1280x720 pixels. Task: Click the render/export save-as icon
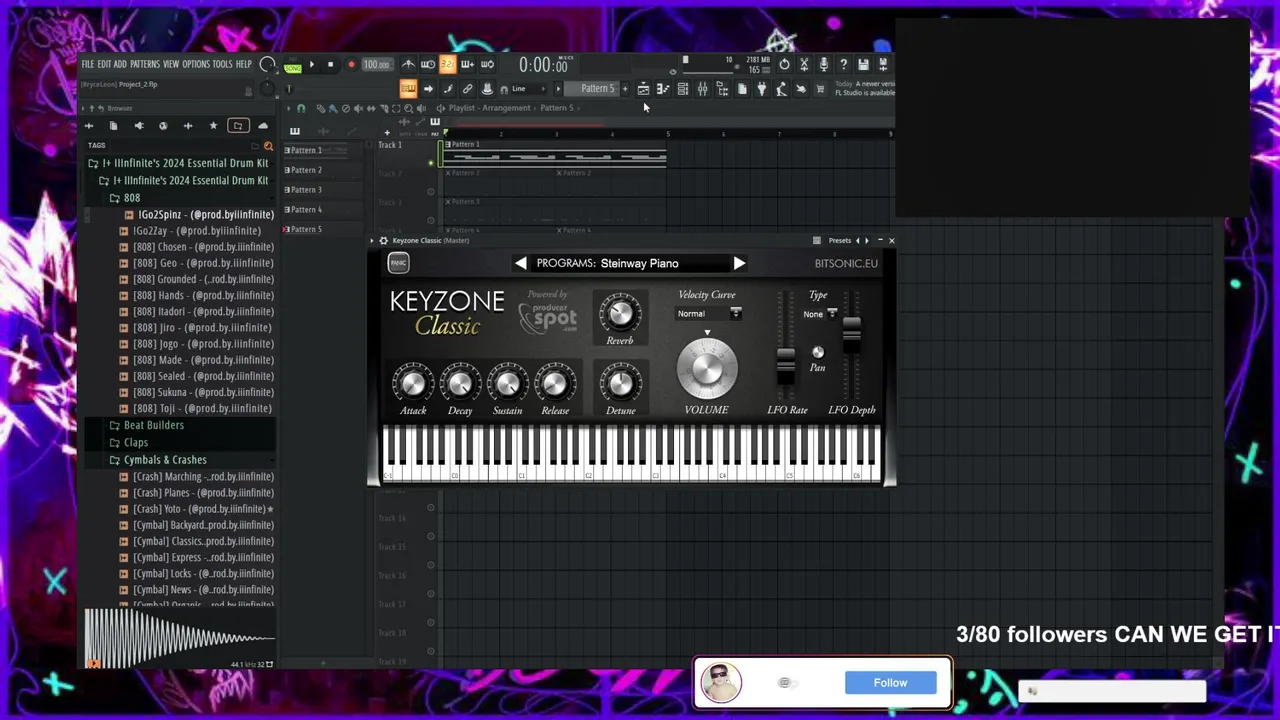click(x=883, y=65)
